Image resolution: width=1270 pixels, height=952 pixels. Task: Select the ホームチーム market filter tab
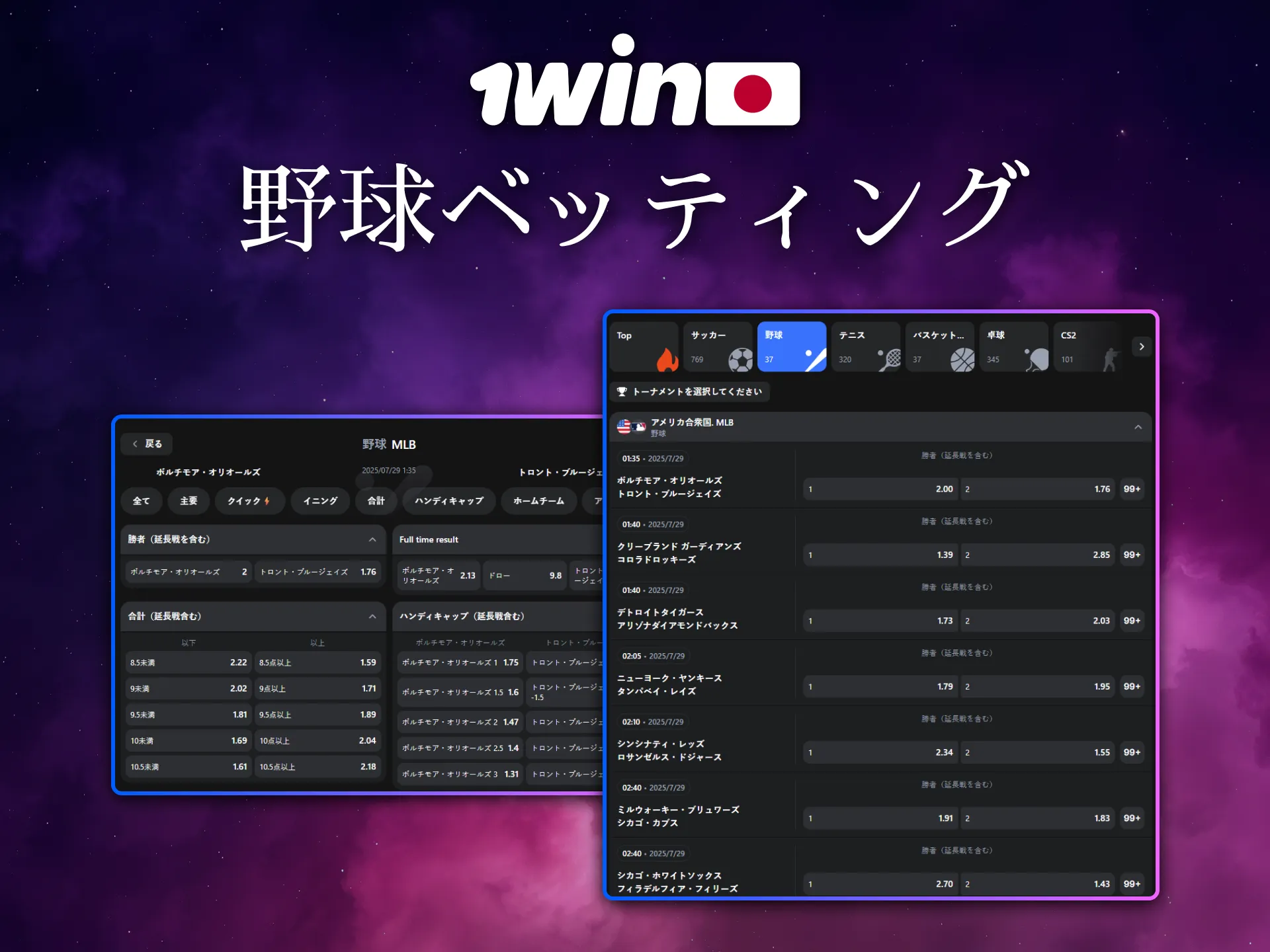pyautogui.click(x=539, y=501)
